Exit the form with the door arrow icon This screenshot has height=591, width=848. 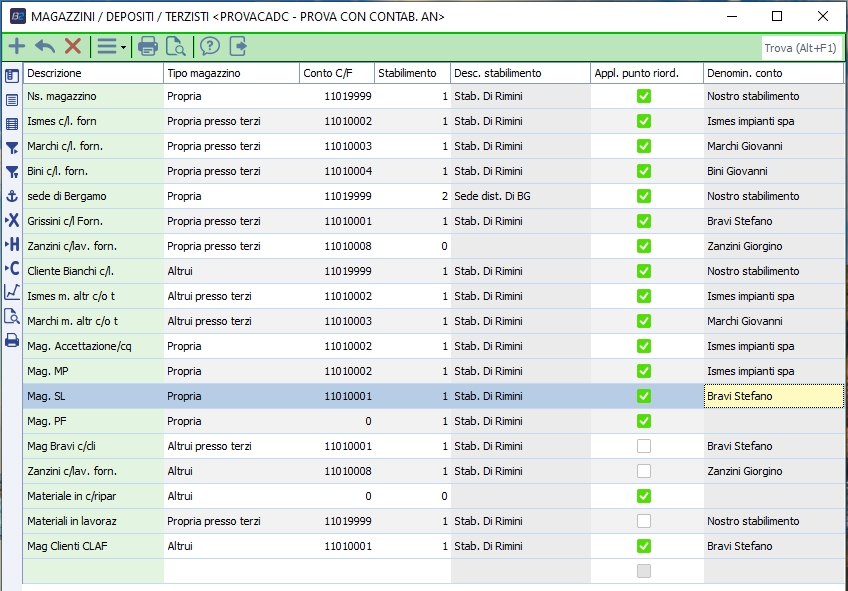click(238, 47)
